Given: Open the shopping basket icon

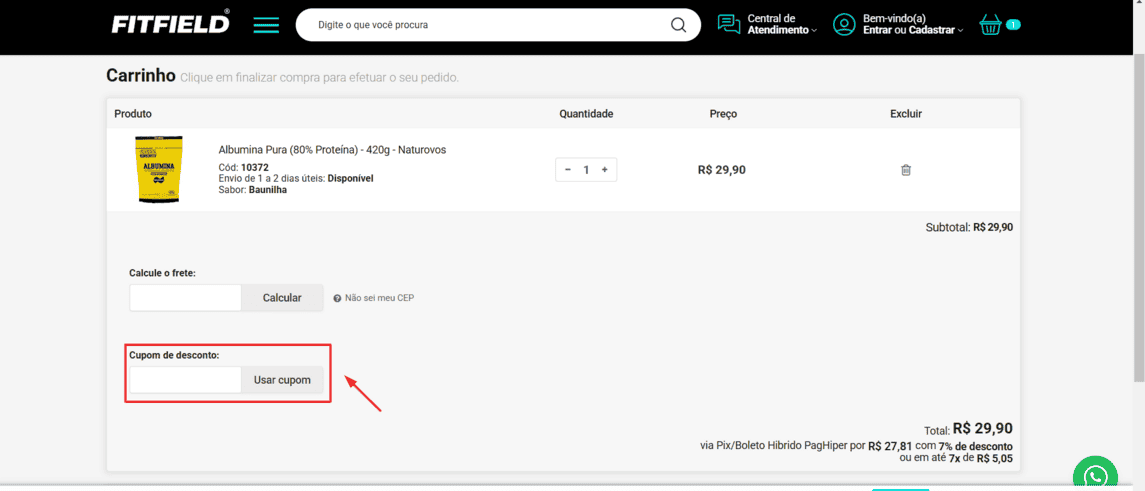Looking at the screenshot, I should (x=990, y=25).
